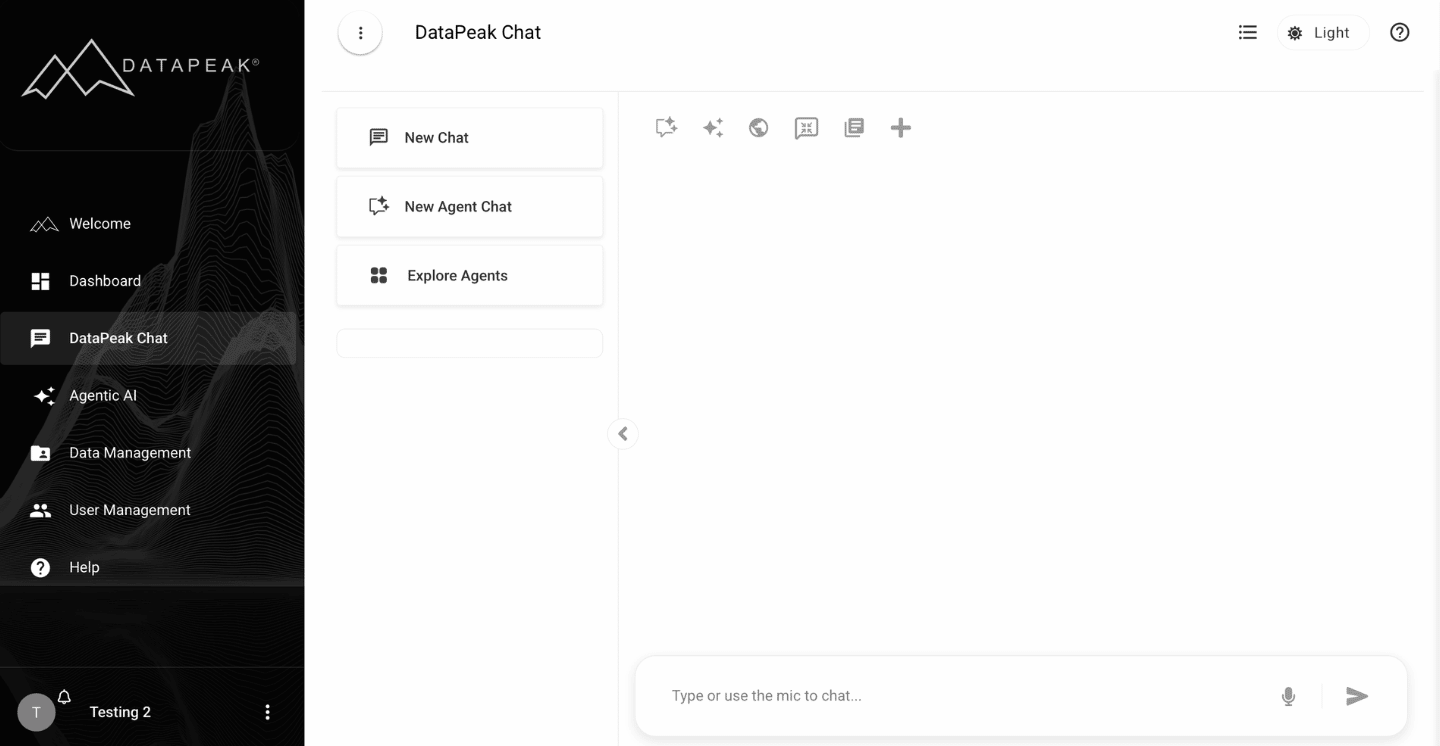Open the three-dot menu beside Testing 2
Image resolution: width=1440 pixels, height=746 pixels.
(267, 712)
